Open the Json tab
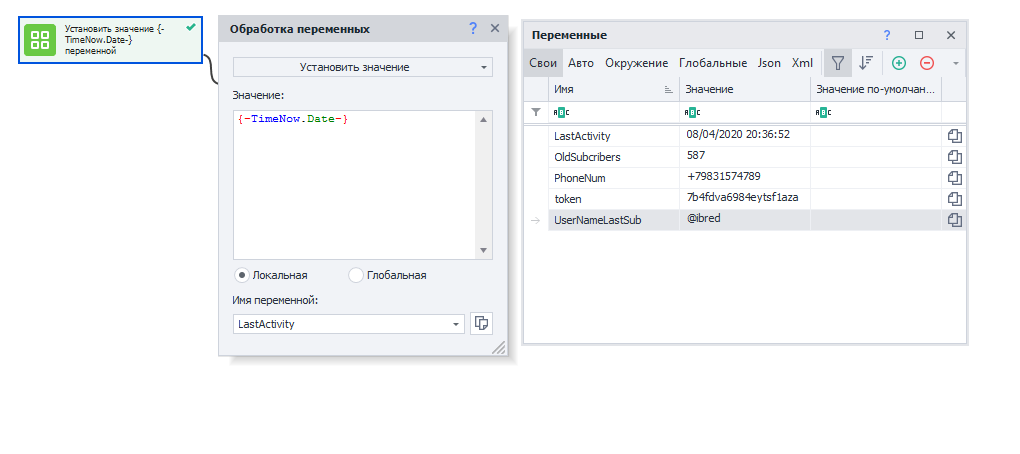The image size is (1020, 454). coord(769,63)
